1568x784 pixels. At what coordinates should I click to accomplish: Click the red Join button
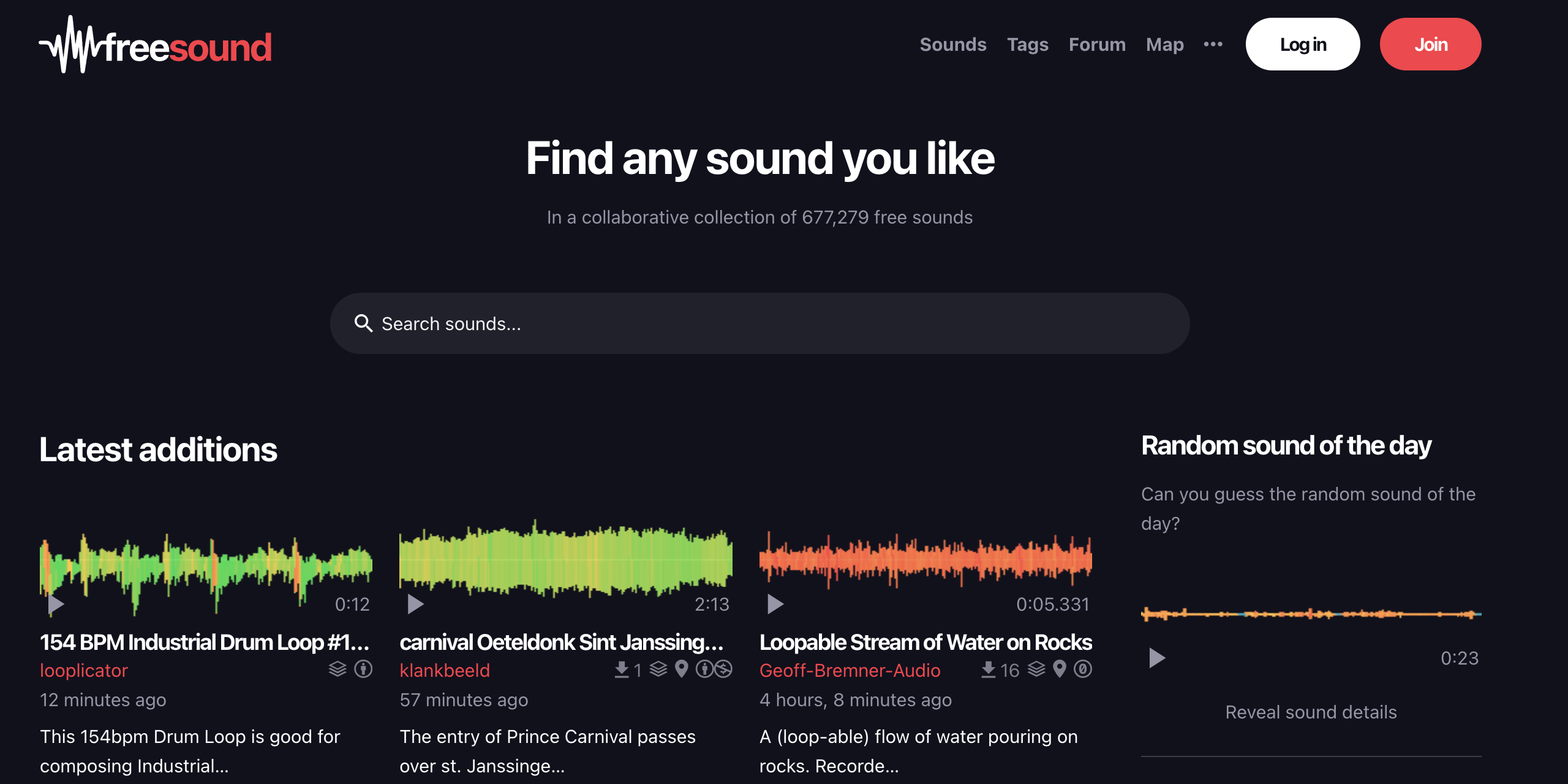1430,44
